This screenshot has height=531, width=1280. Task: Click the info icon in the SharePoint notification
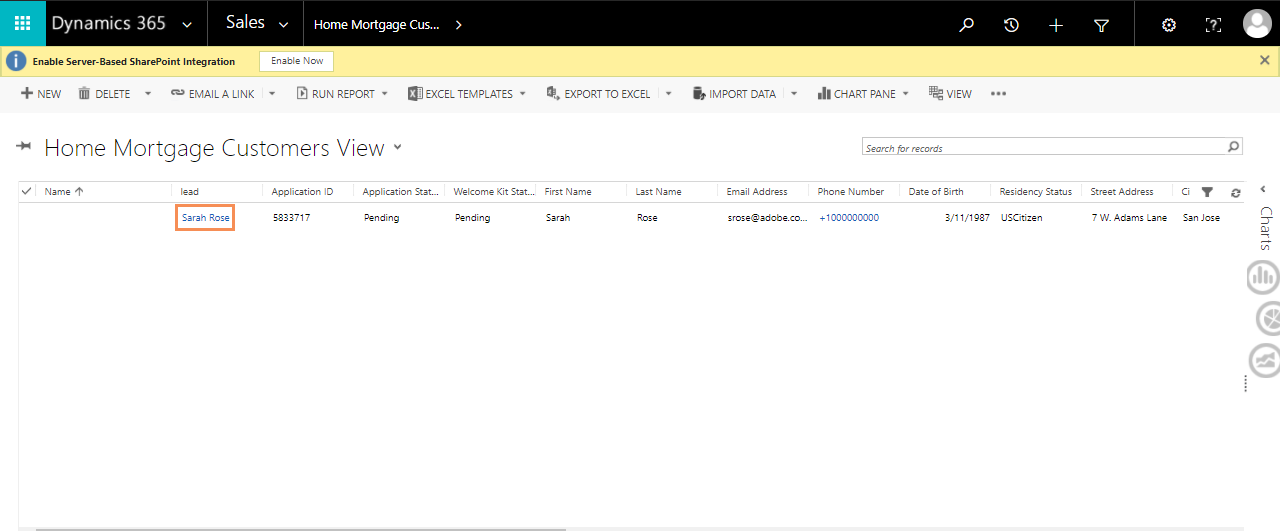pyautogui.click(x=16, y=61)
